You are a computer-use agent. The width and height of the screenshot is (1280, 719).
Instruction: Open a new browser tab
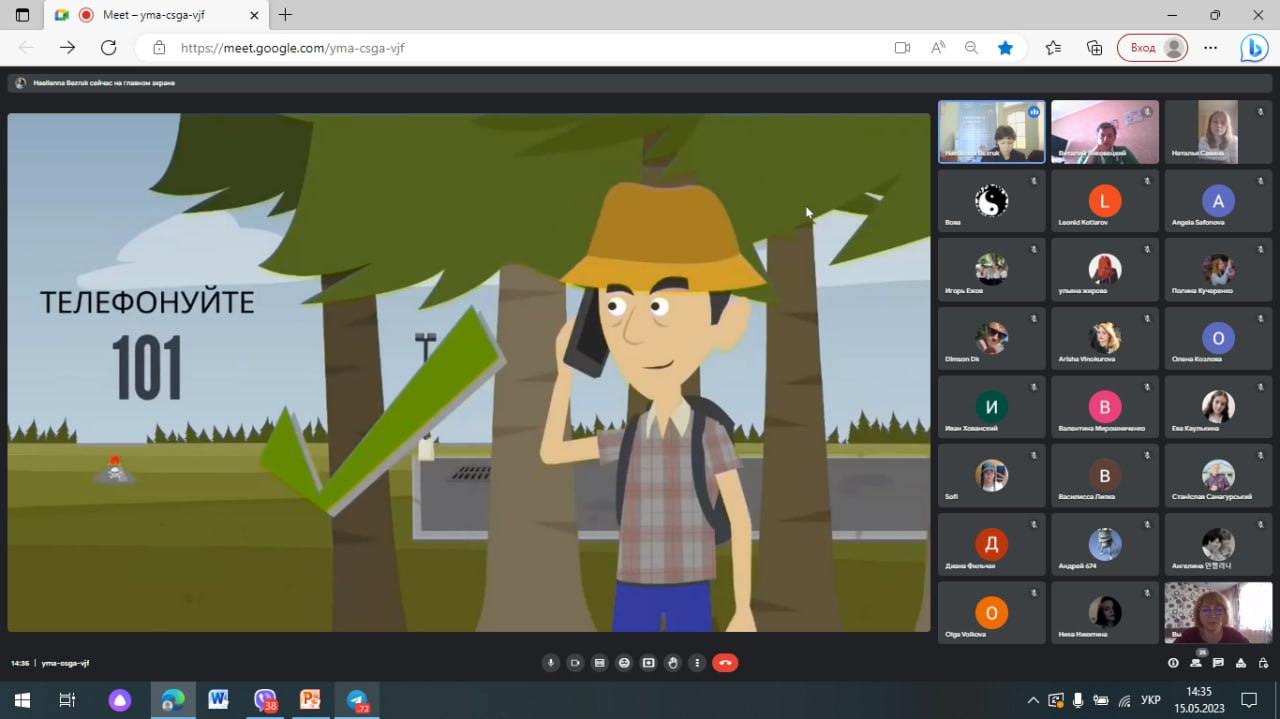[x=286, y=15]
